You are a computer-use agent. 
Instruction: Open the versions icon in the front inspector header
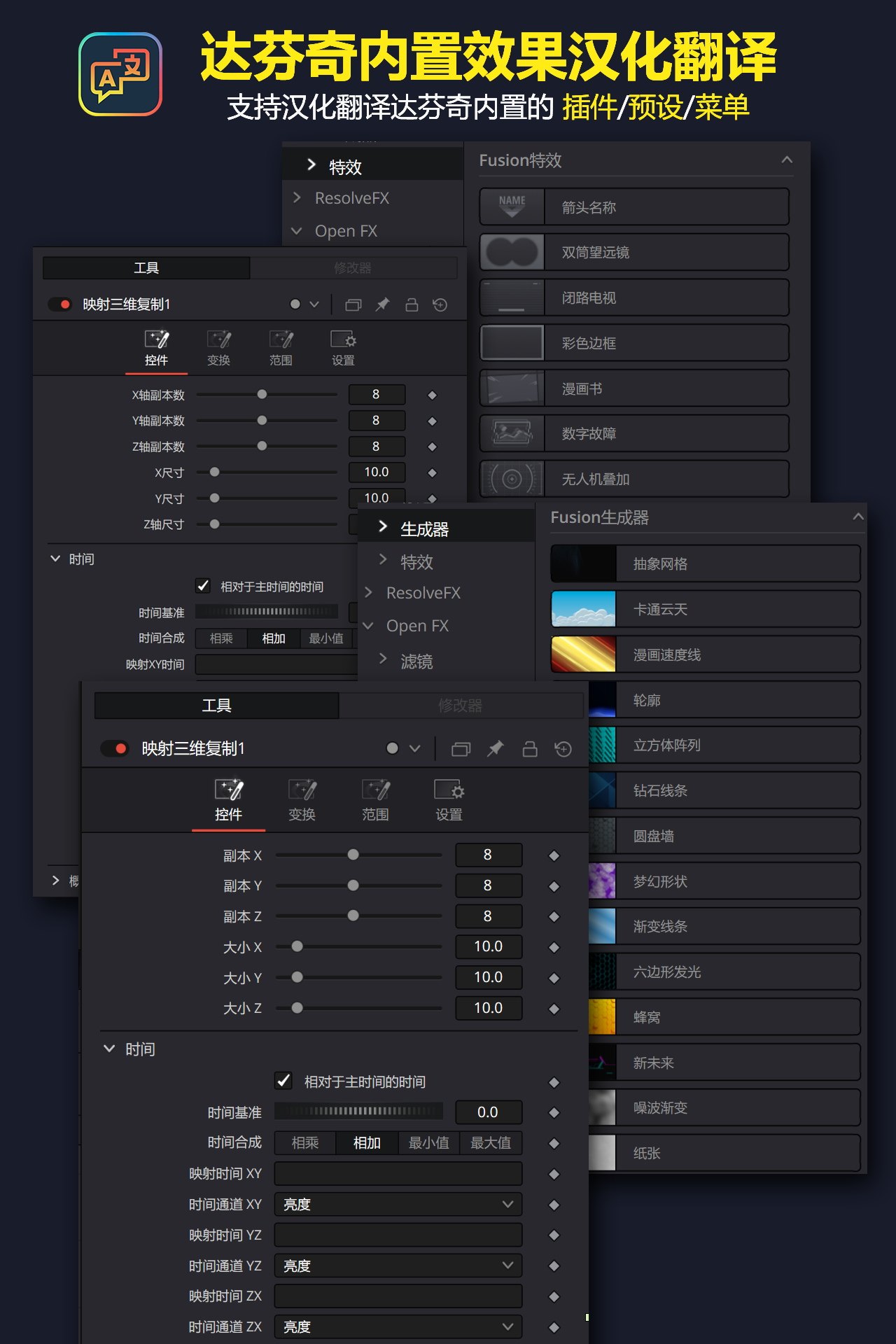coord(461,749)
